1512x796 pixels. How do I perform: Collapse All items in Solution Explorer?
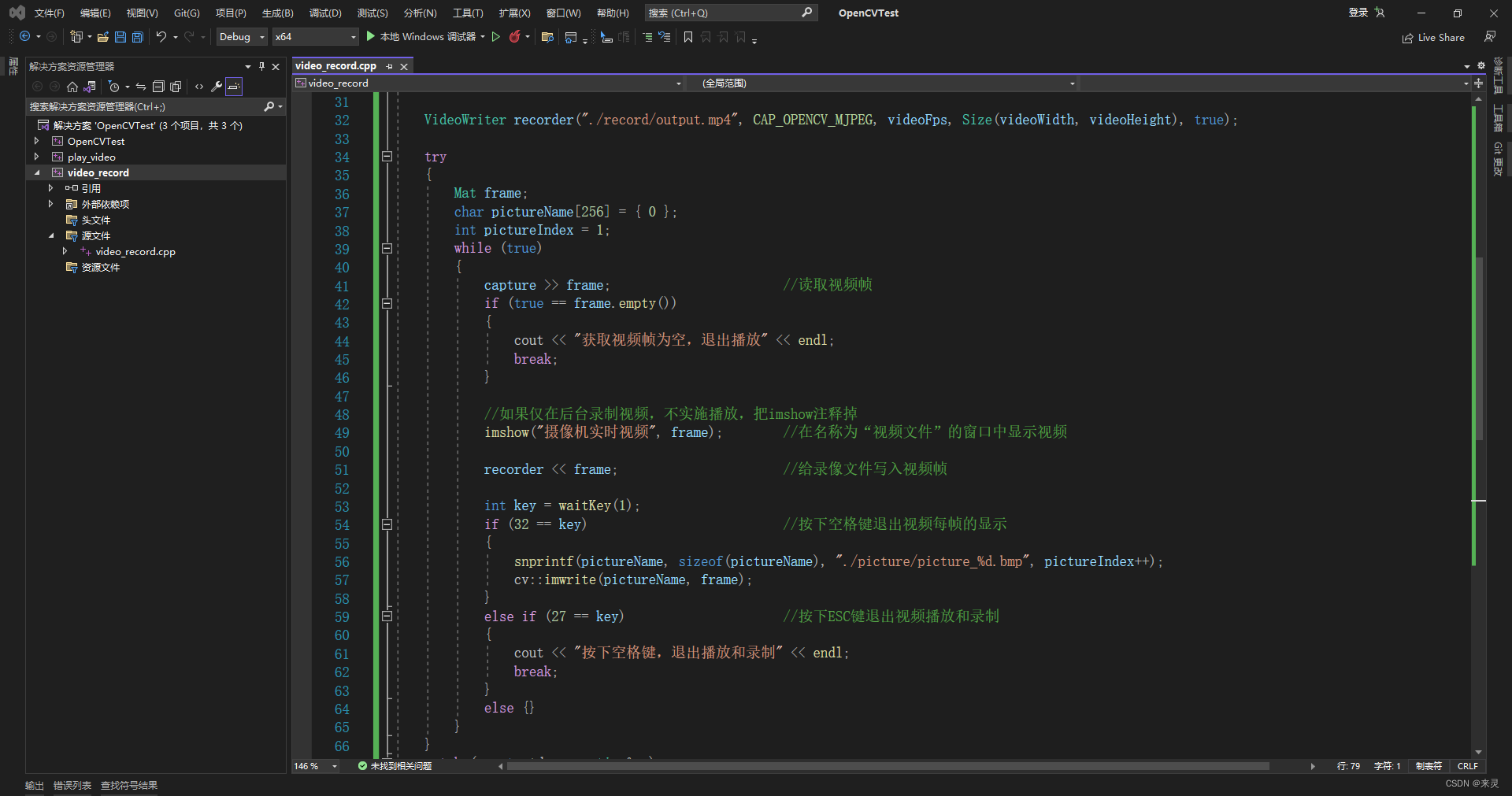(x=159, y=87)
